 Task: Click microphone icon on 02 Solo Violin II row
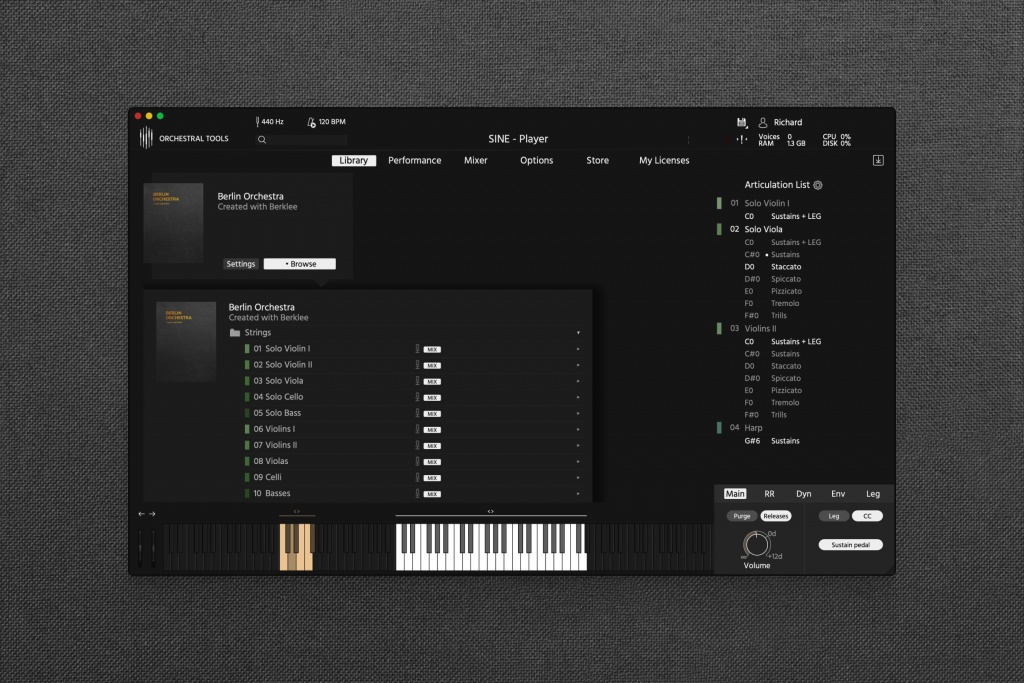tap(417, 365)
